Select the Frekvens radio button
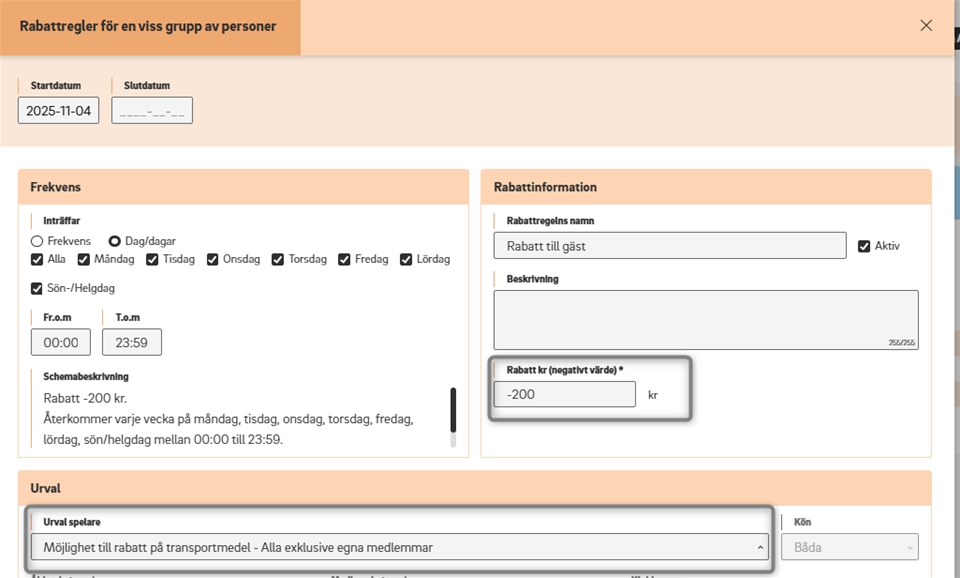960x578 pixels. pyautogui.click(x=37, y=241)
